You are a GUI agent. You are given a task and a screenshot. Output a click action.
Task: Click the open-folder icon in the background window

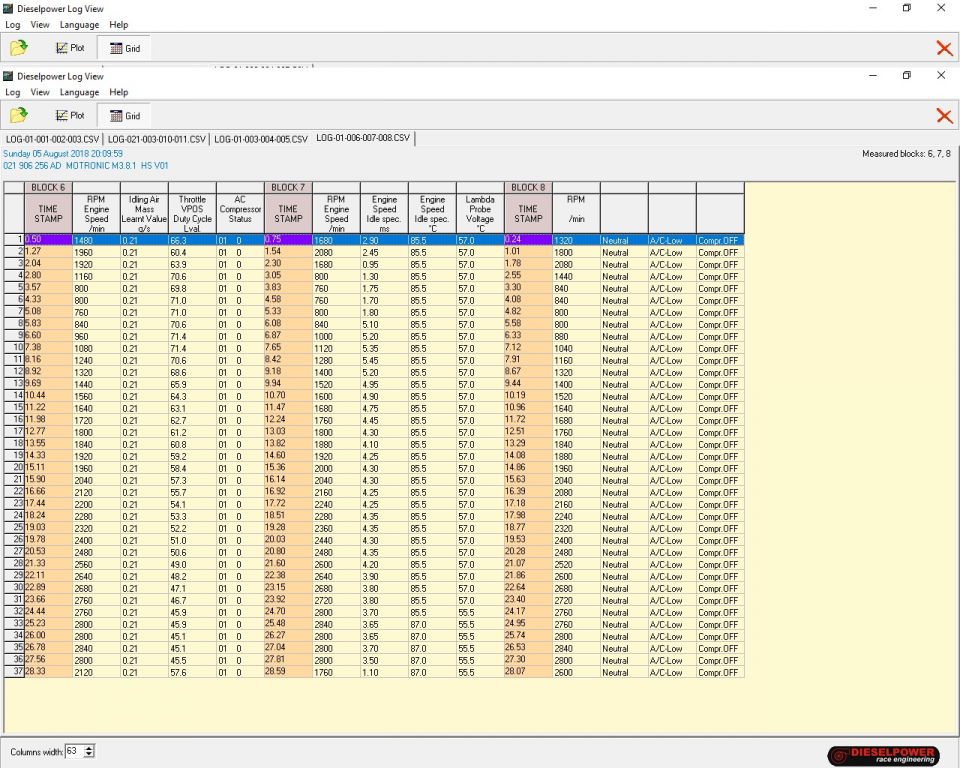click(19, 47)
